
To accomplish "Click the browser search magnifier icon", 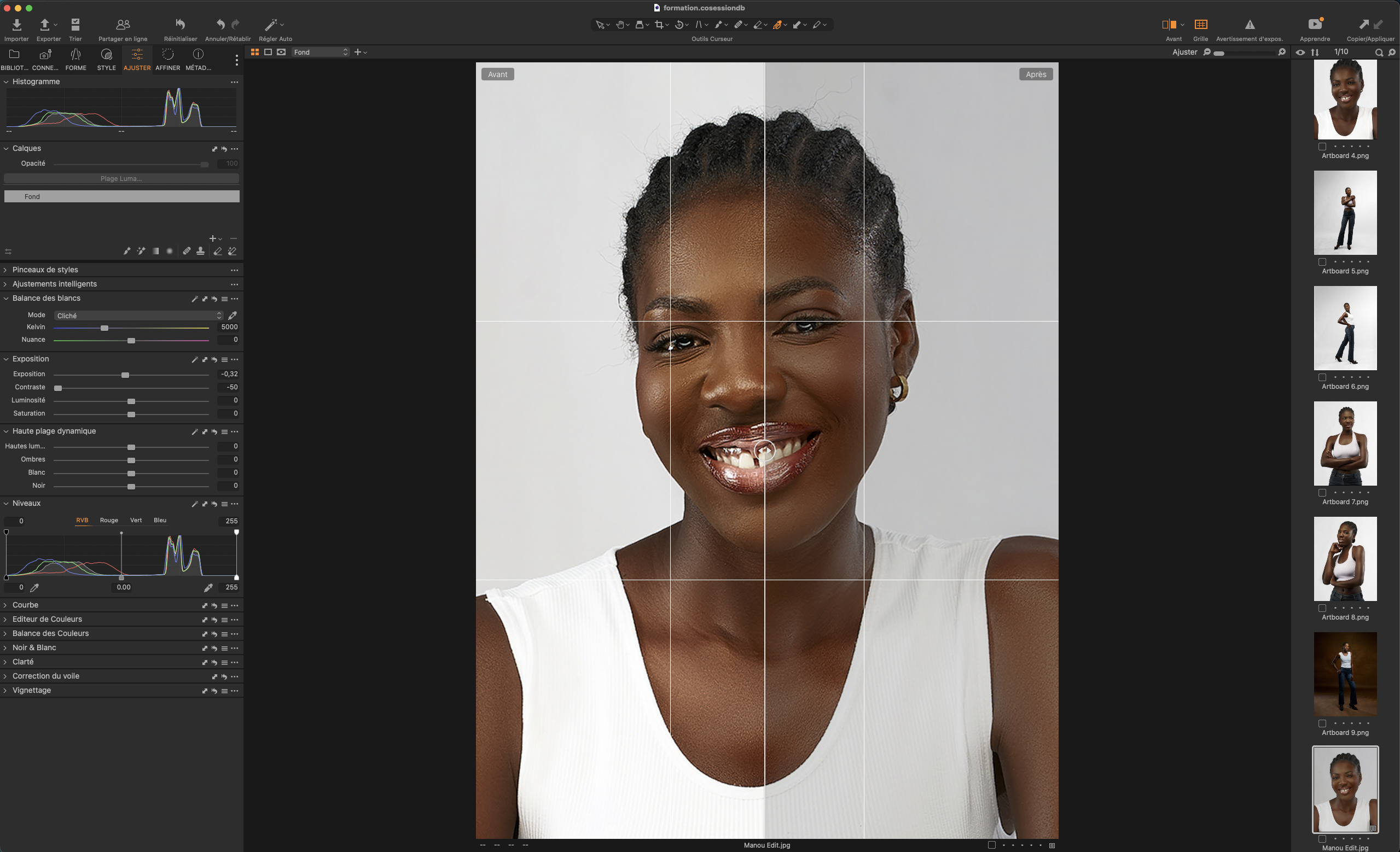I will [1379, 52].
